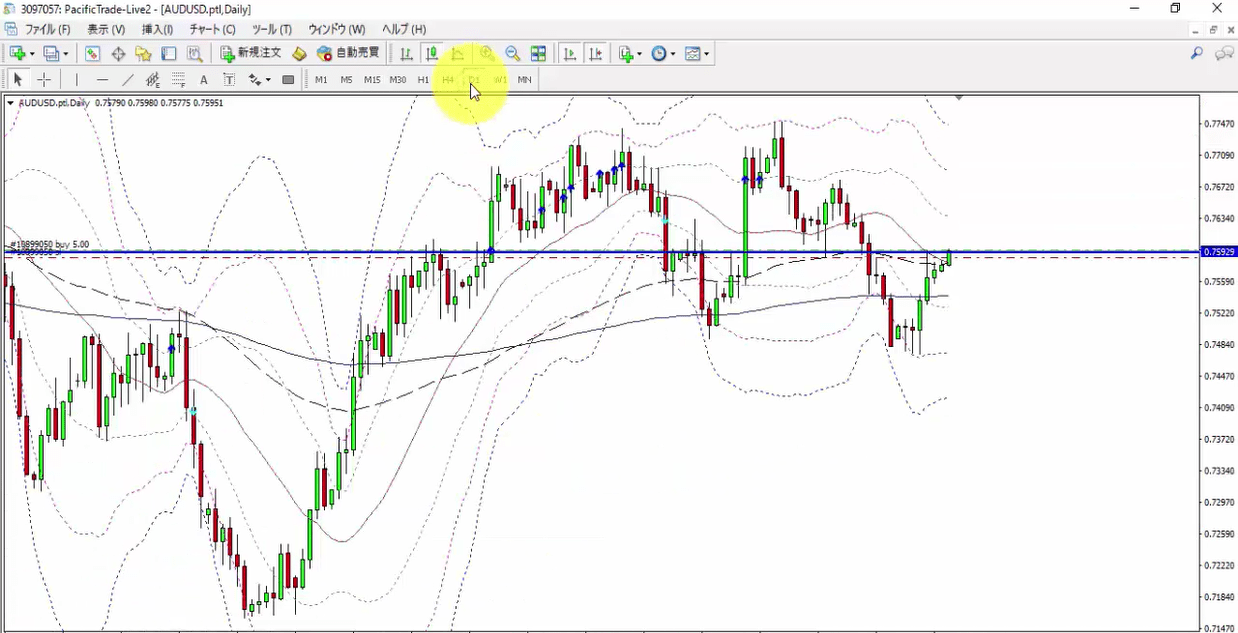This screenshot has height=633, width=1238.
Task: Open the Strategy Tester magnifier icon
Action: coord(195,53)
